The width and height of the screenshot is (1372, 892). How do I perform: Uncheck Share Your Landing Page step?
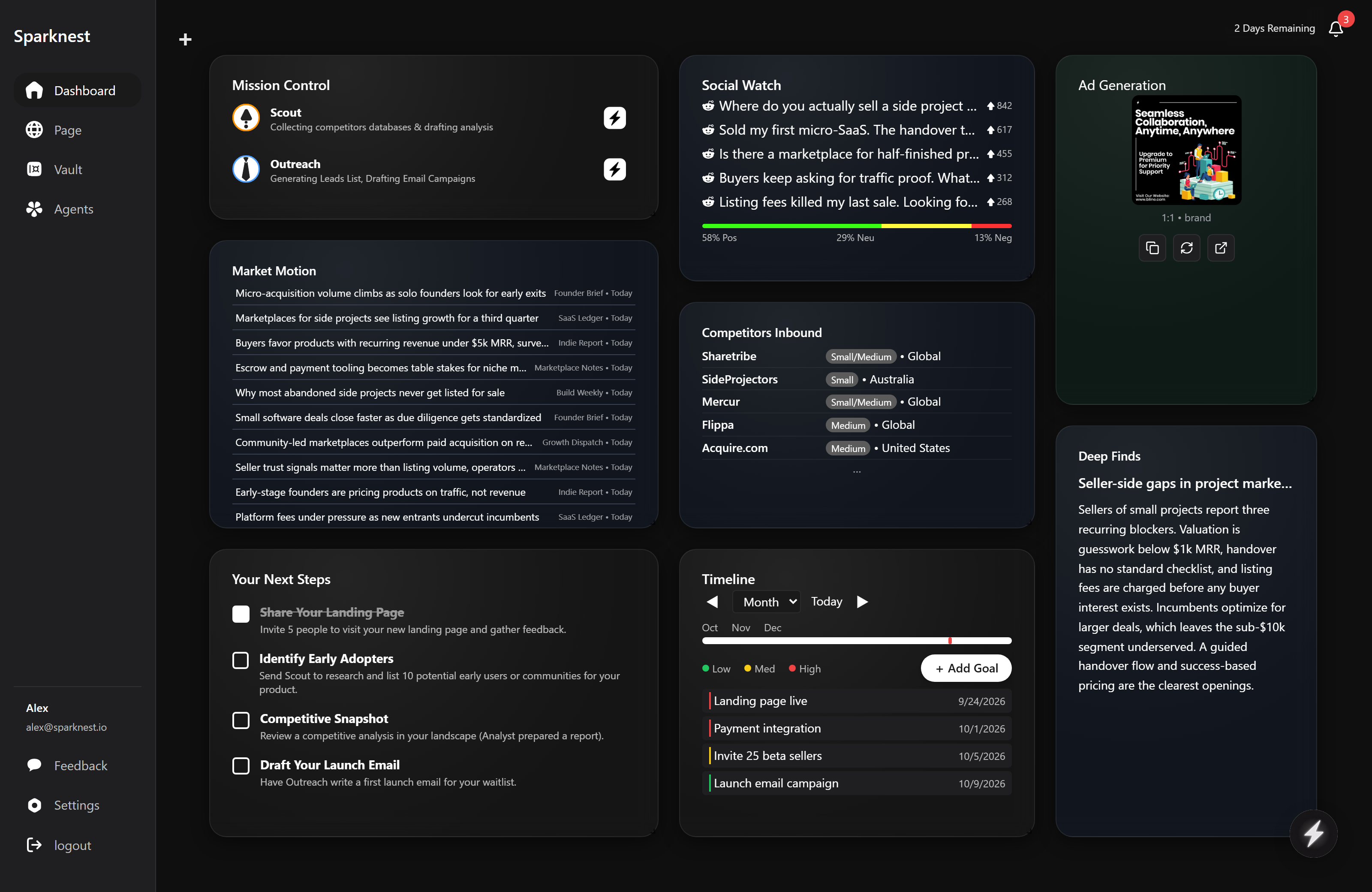pyautogui.click(x=241, y=614)
